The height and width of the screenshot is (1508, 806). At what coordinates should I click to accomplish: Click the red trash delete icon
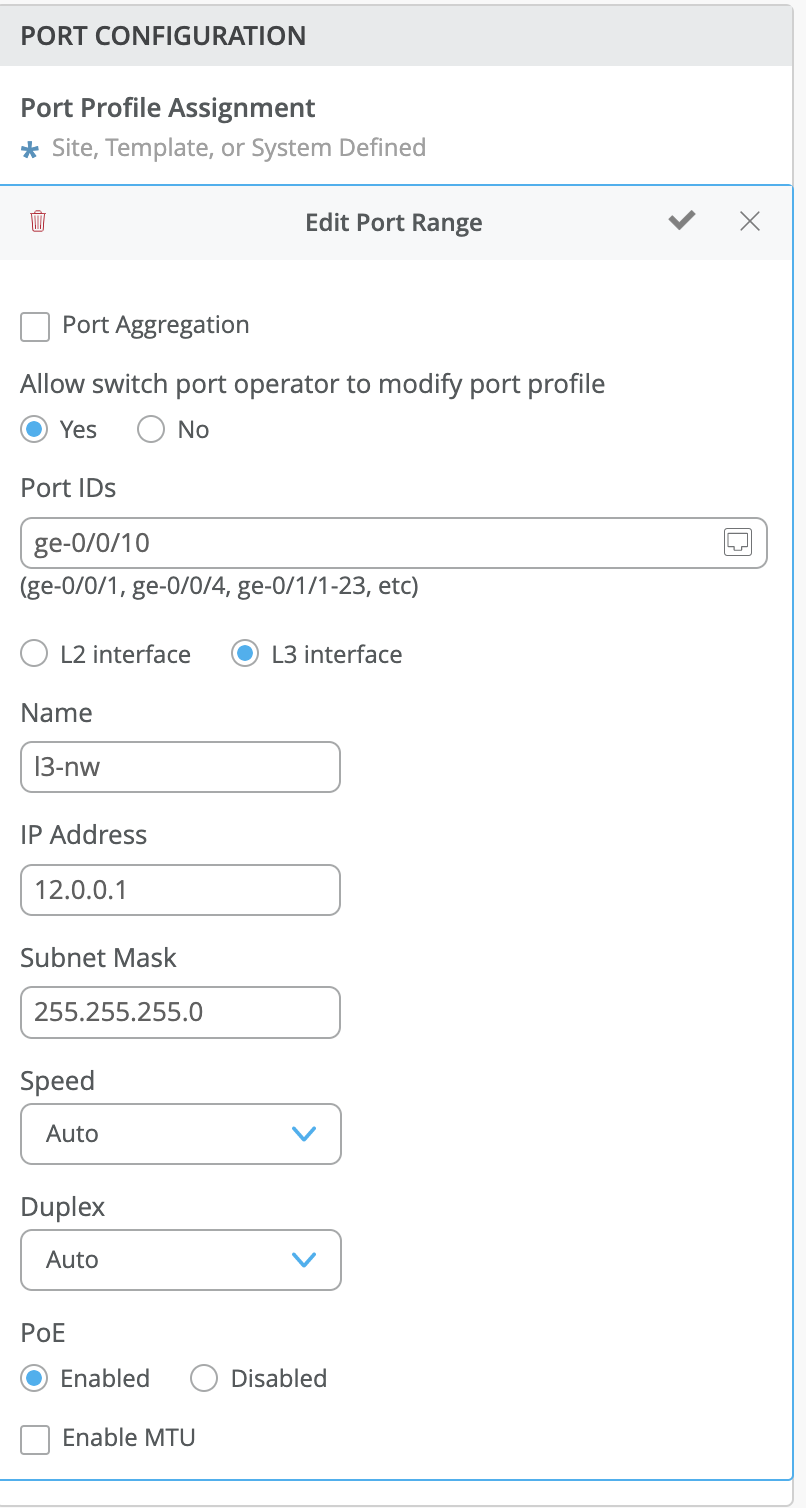(38, 221)
